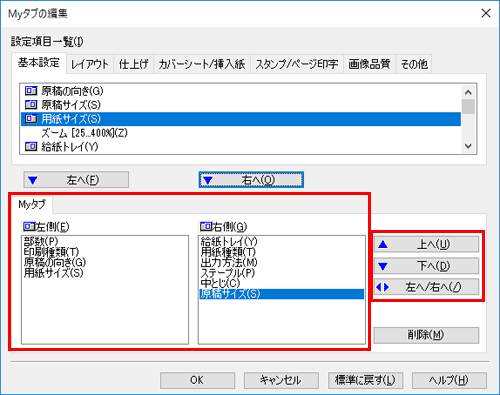Select 給紙トレイ(Y) in upper settings list
This screenshot has width=500, height=395.
click(x=241, y=147)
